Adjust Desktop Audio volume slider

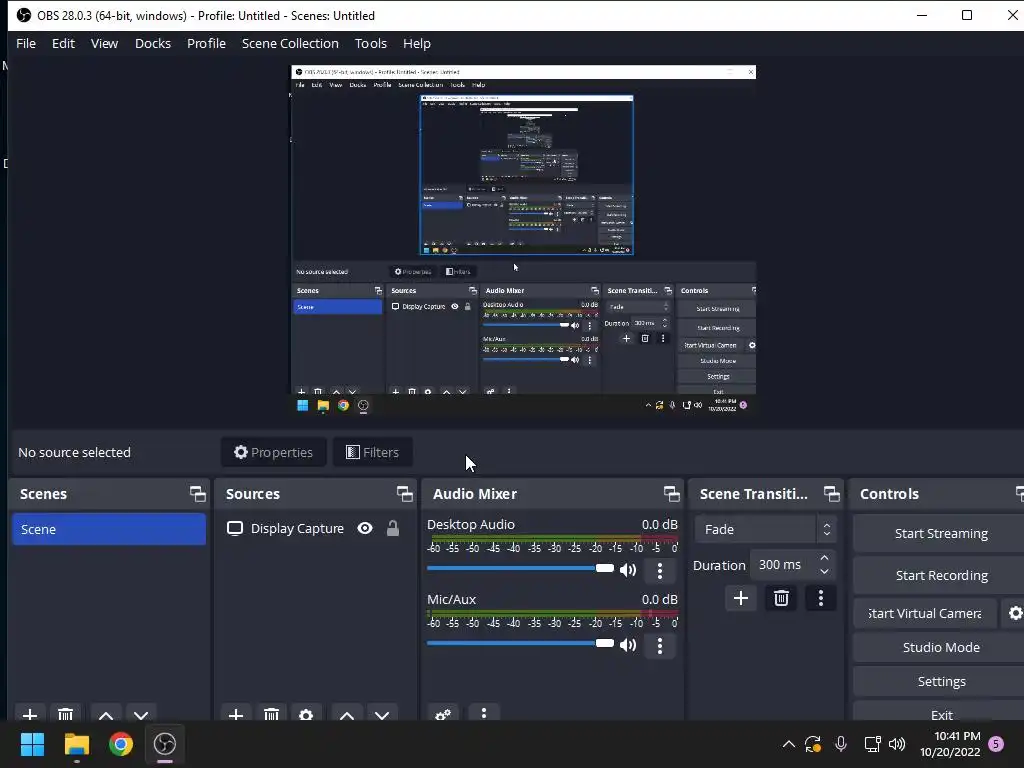pyautogui.click(x=520, y=568)
